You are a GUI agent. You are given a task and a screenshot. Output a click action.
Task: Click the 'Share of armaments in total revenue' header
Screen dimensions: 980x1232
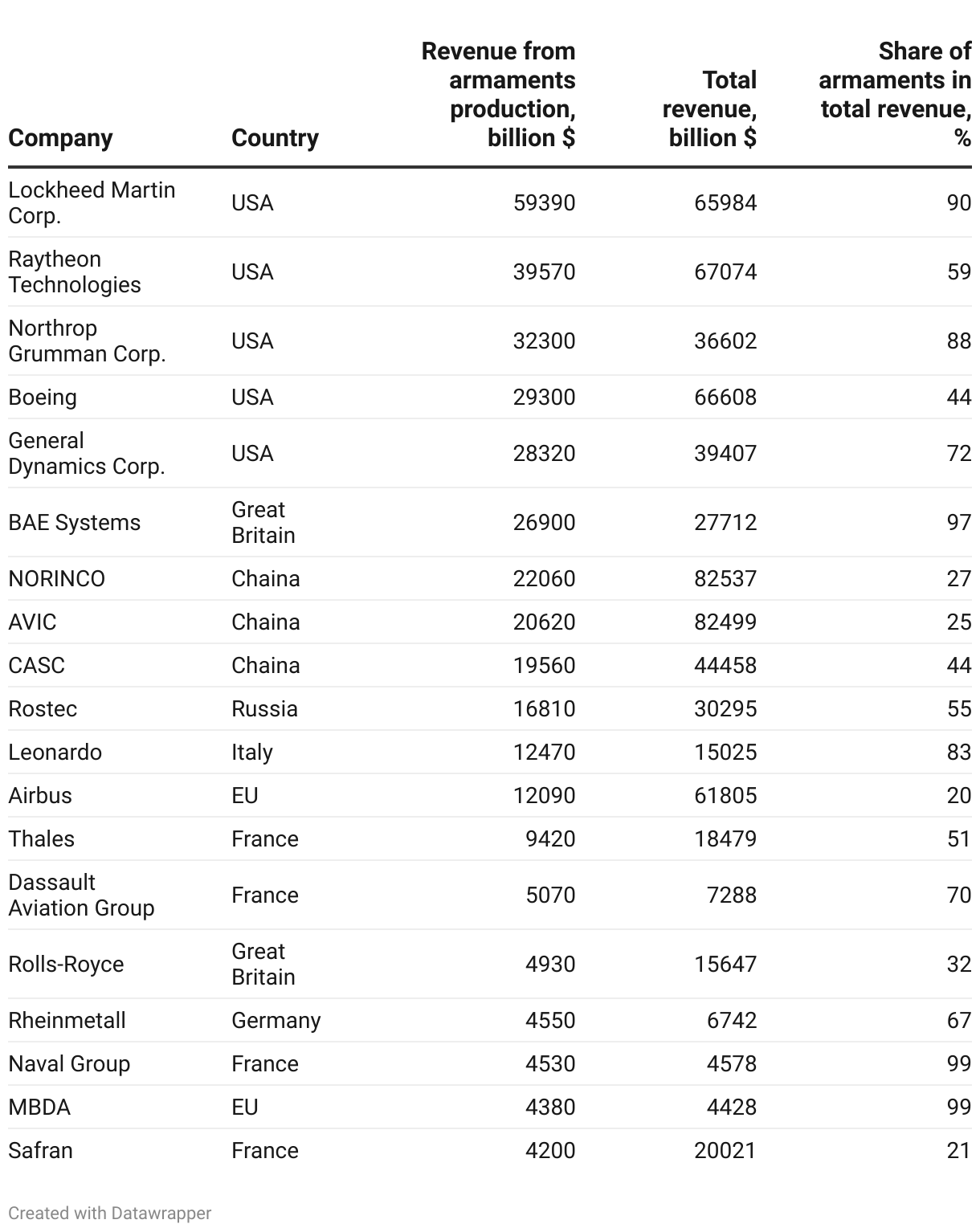[x=895, y=95]
